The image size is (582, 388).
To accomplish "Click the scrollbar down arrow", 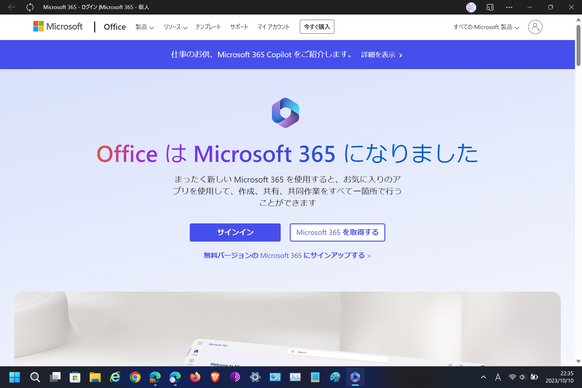I will [x=578, y=361].
